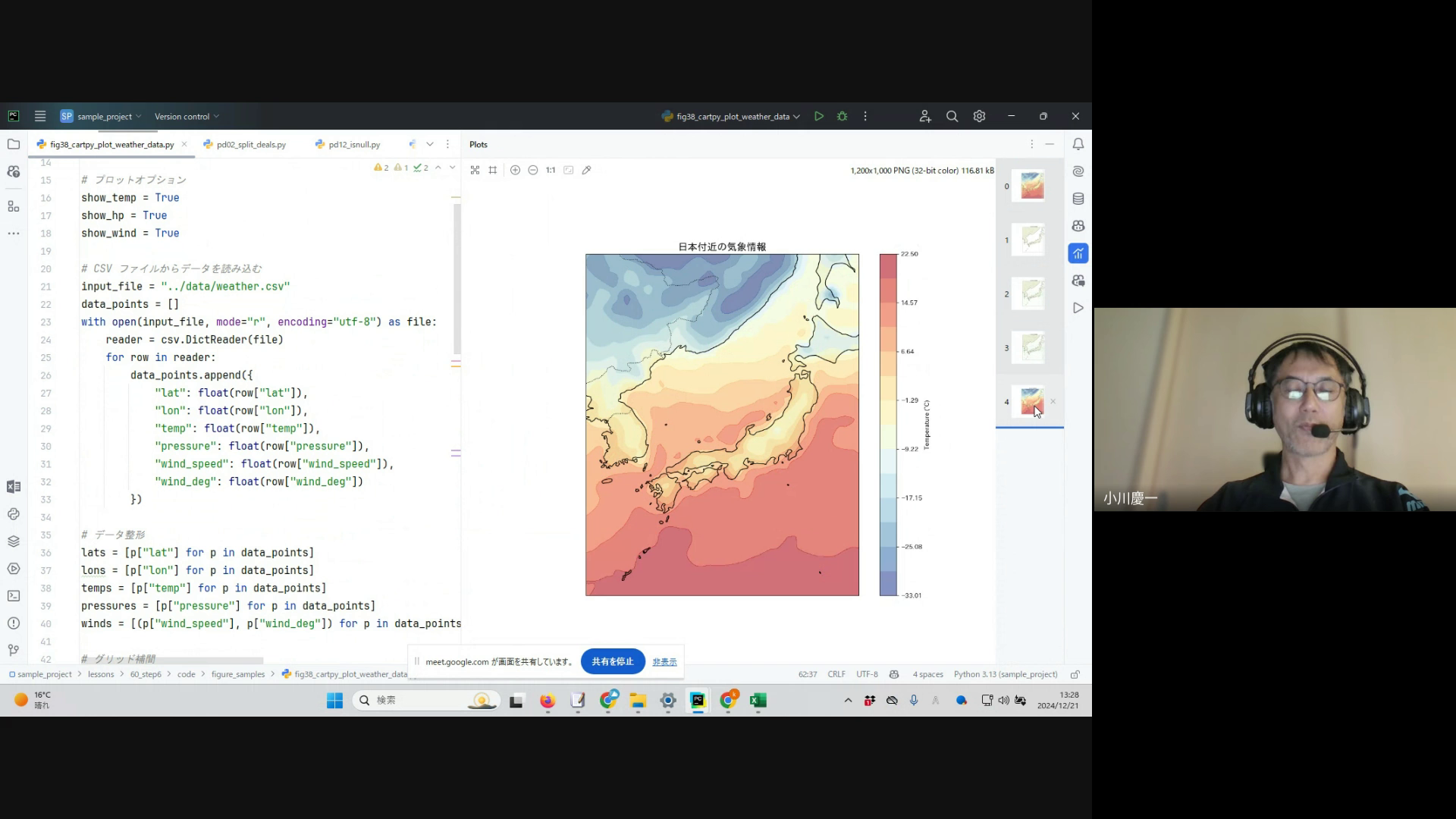The width and height of the screenshot is (1456, 819).
Task: Open the Version control dropdown
Action: [187, 116]
